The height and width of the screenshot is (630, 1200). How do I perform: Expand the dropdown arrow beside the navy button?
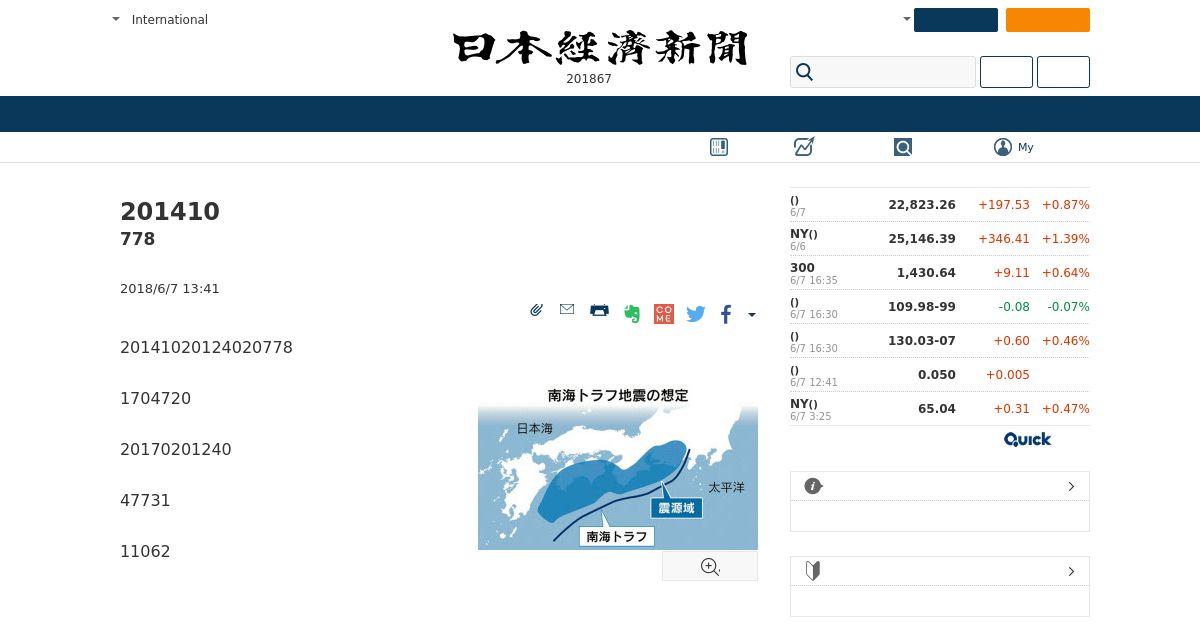coord(907,19)
